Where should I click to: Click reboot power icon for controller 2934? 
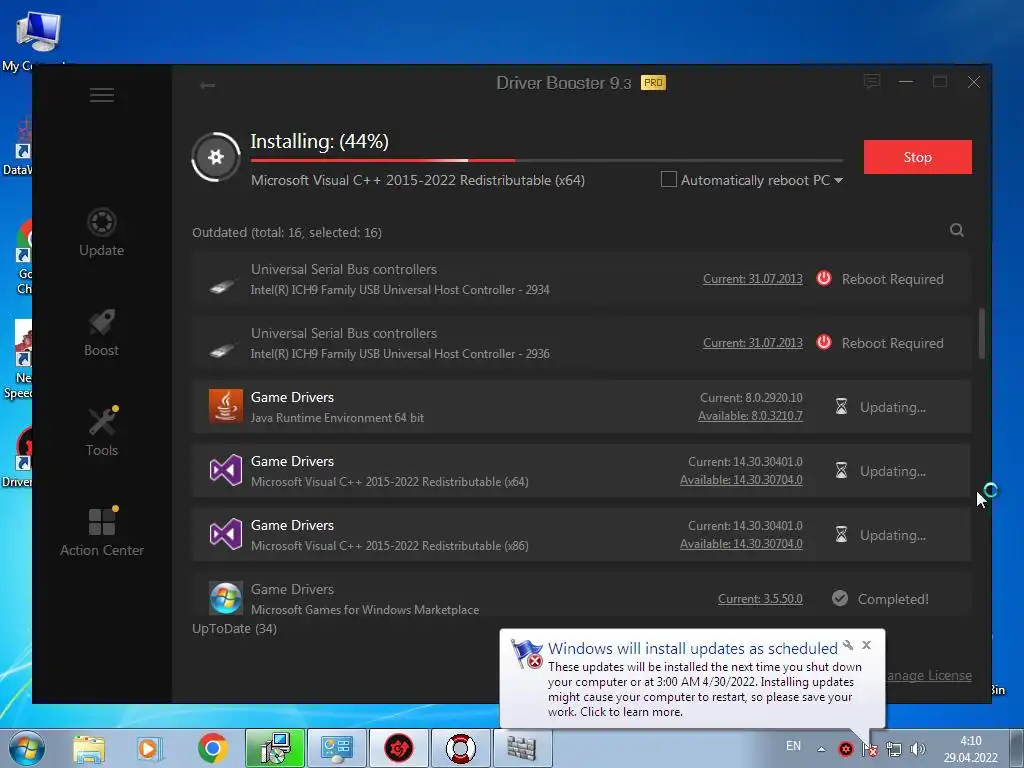[824, 278]
